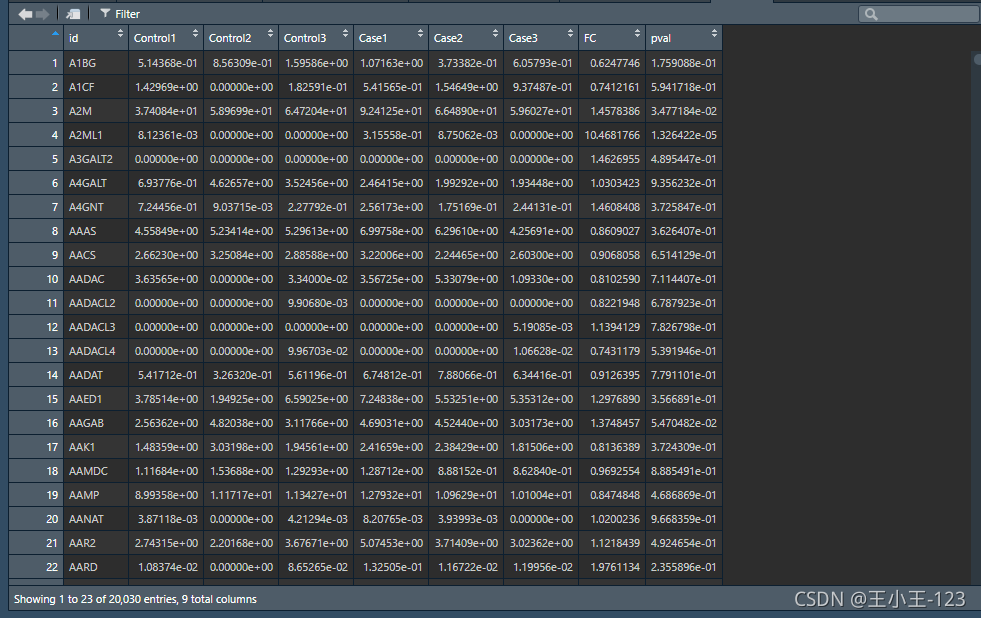Screen dimensions: 981x618
Task: Click Control2 value 8.56309e-01
Action: [x=243, y=63]
